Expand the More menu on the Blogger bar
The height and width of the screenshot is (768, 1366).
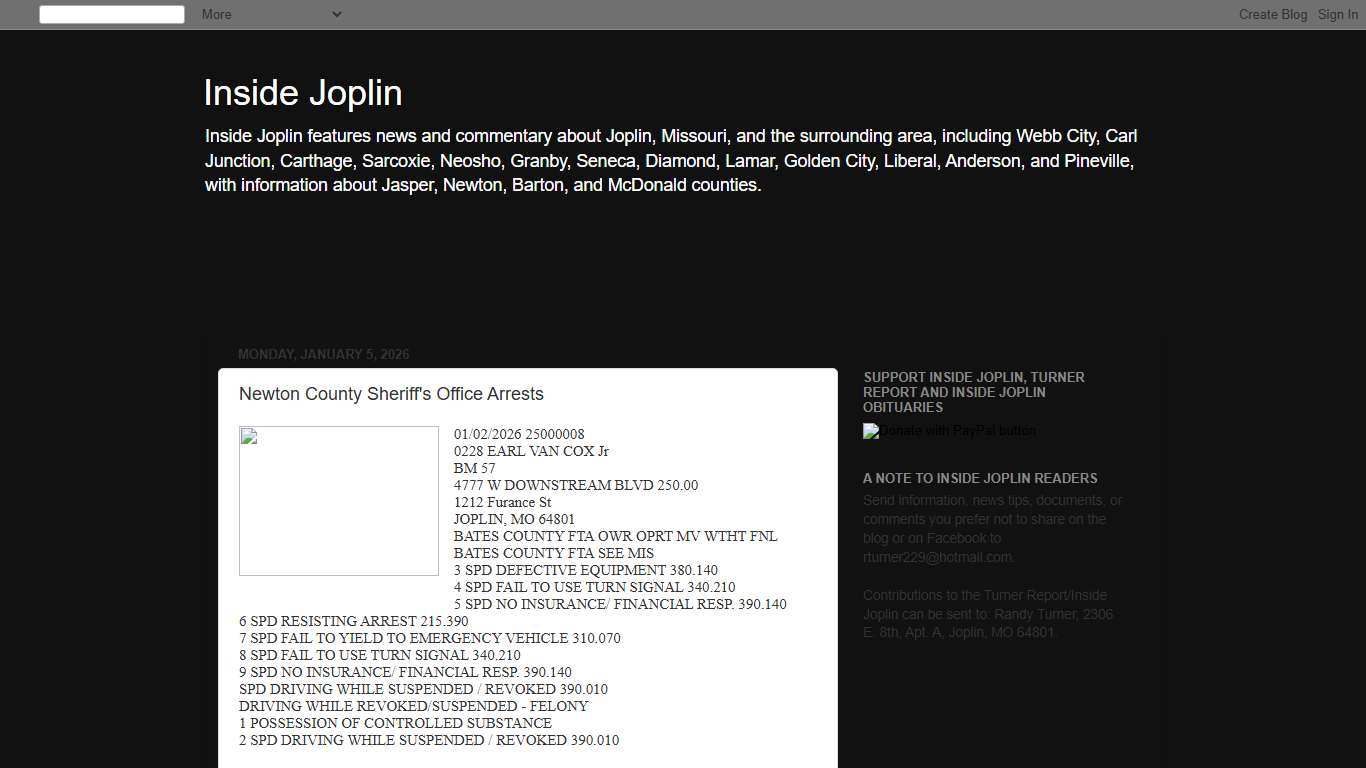click(270, 14)
